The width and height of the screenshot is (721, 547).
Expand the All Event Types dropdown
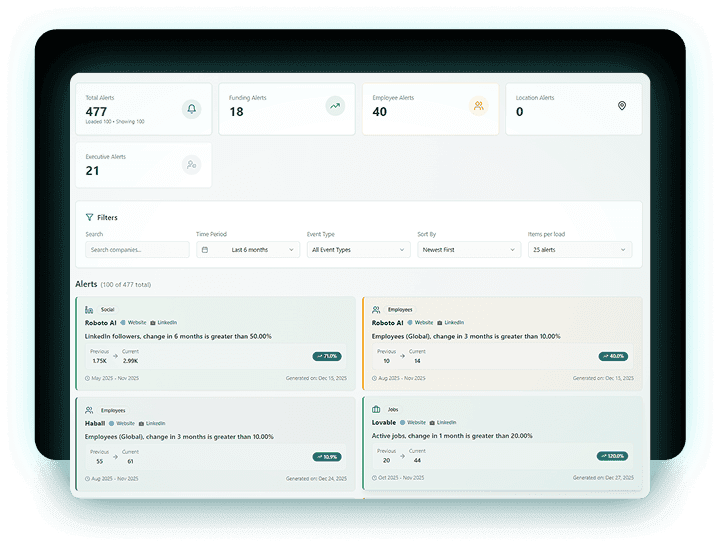(358, 250)
